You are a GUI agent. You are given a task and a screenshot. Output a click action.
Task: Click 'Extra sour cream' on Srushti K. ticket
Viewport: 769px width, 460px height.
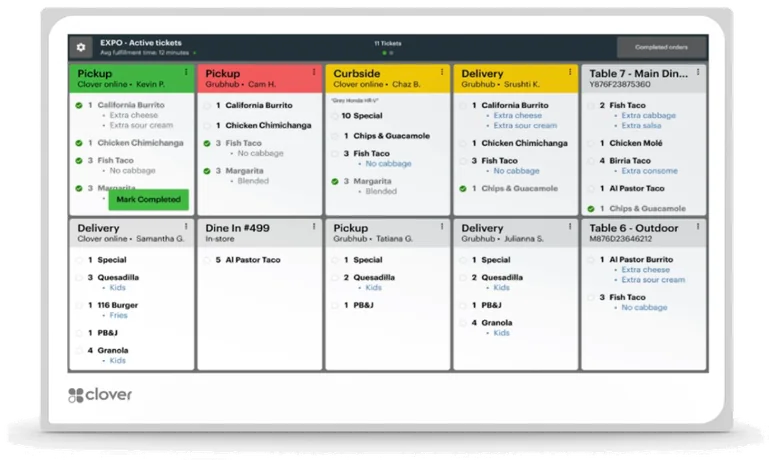coord(525,126)
